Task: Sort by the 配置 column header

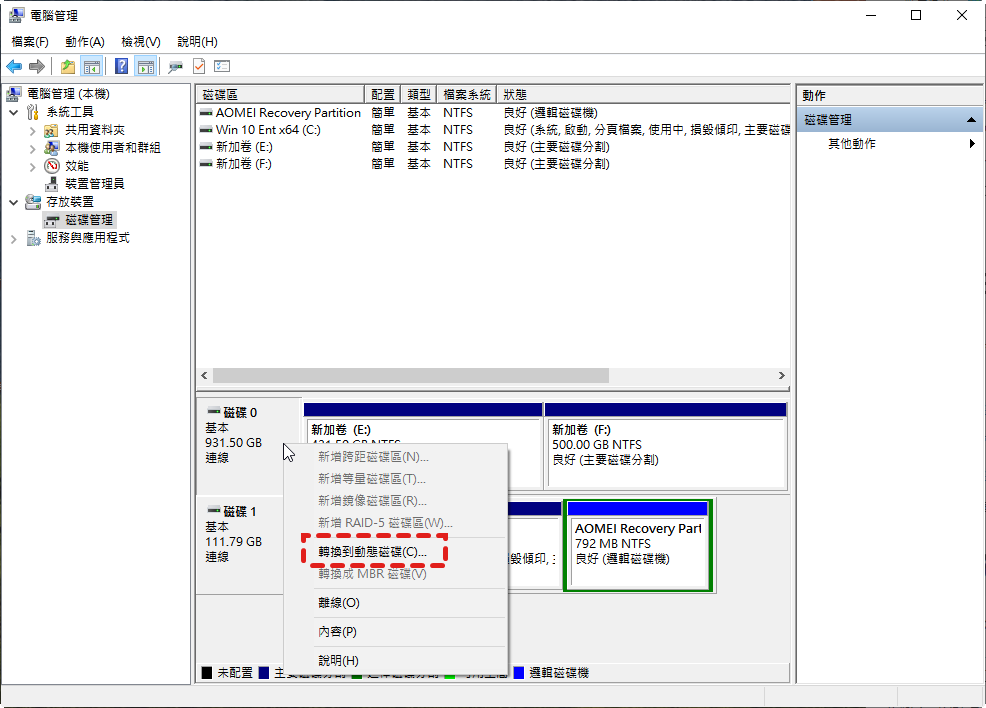Action: coord(382,94)
